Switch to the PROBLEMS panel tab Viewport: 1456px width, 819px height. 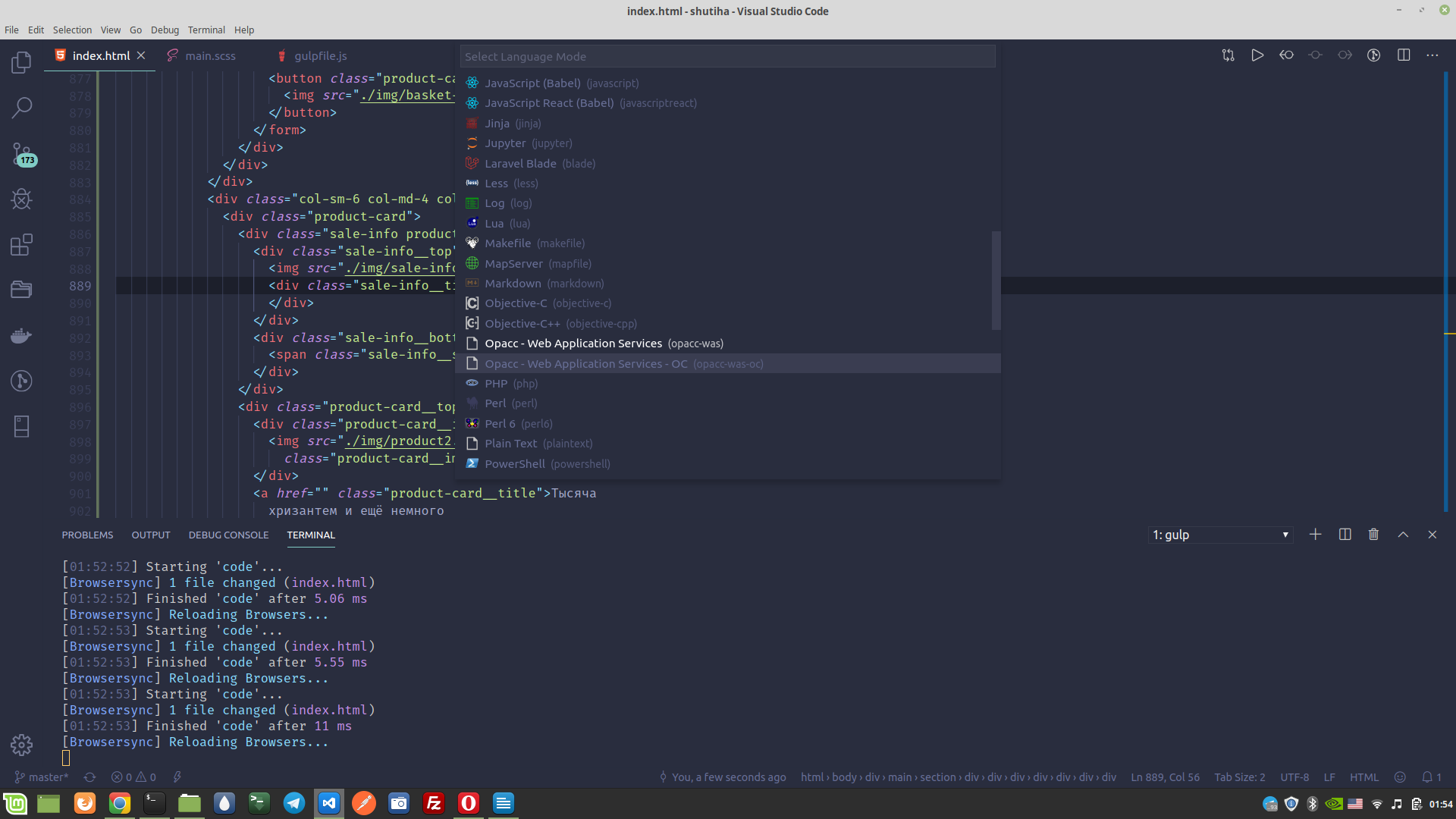(x=87, y=535)
